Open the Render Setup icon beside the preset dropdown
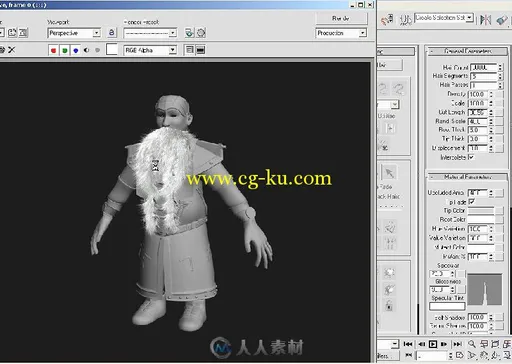The image size is (512, 364). pyautogui.click(x=189, y=33)
